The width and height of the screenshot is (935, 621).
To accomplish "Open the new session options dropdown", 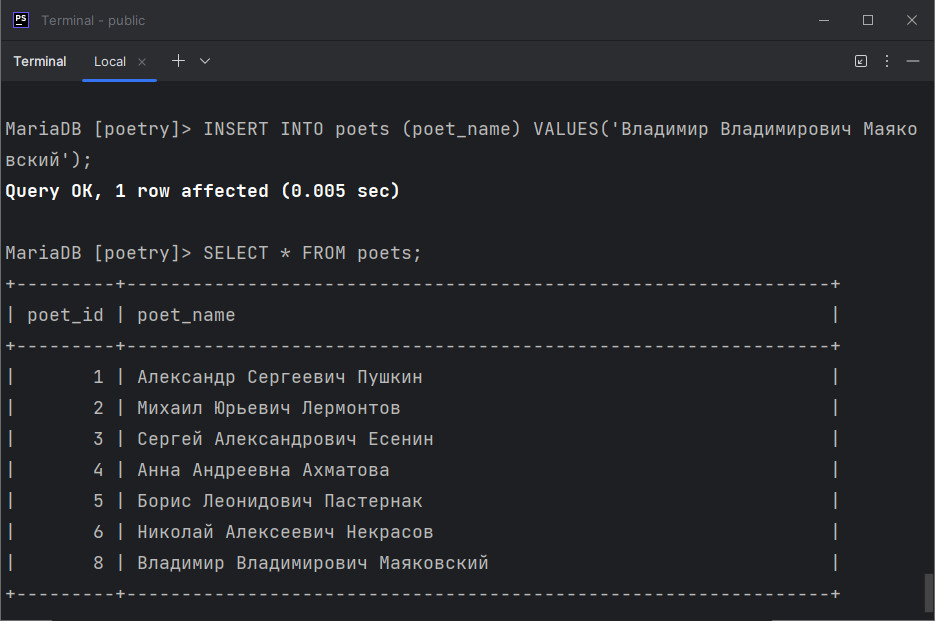I will [x=205, y=61].
